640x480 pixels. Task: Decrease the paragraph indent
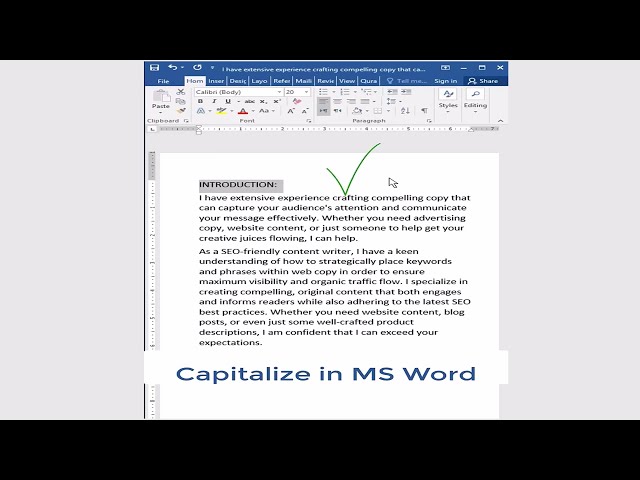click(x=392, y=92)
